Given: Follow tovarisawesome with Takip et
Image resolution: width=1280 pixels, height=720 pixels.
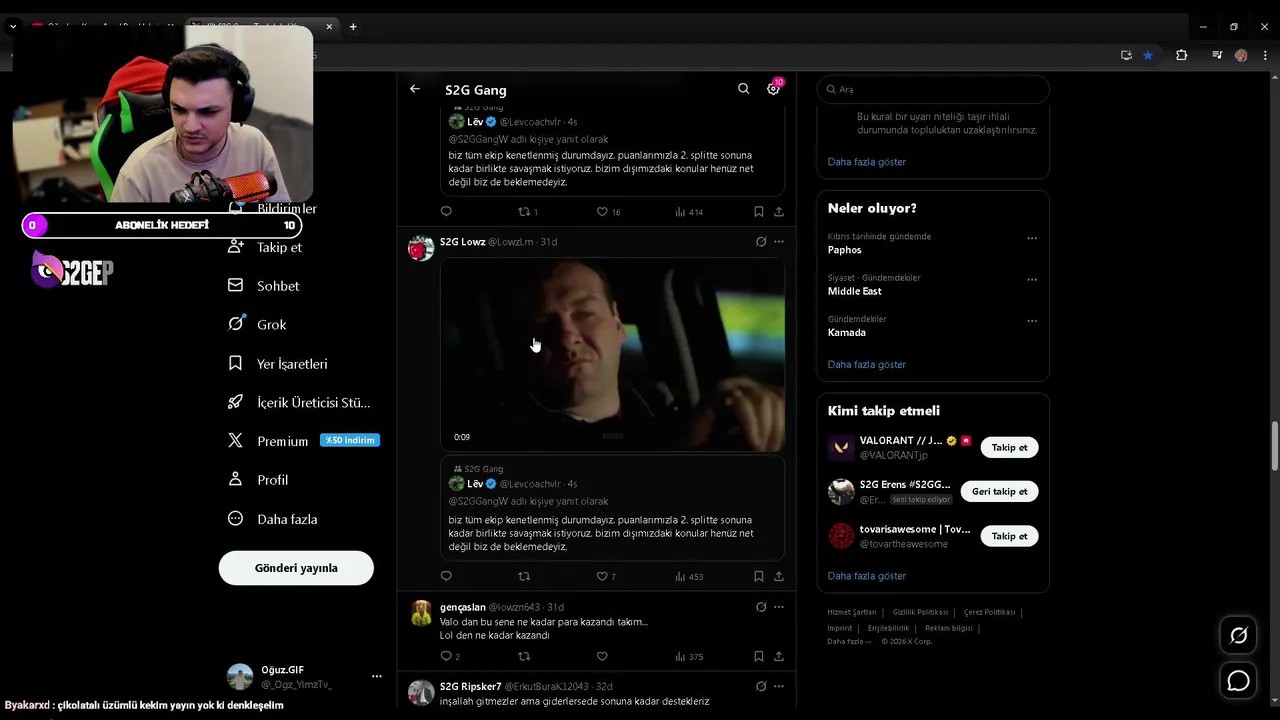Looking at the screenshot, I should pyautogui.click(x=1009, y=536).
